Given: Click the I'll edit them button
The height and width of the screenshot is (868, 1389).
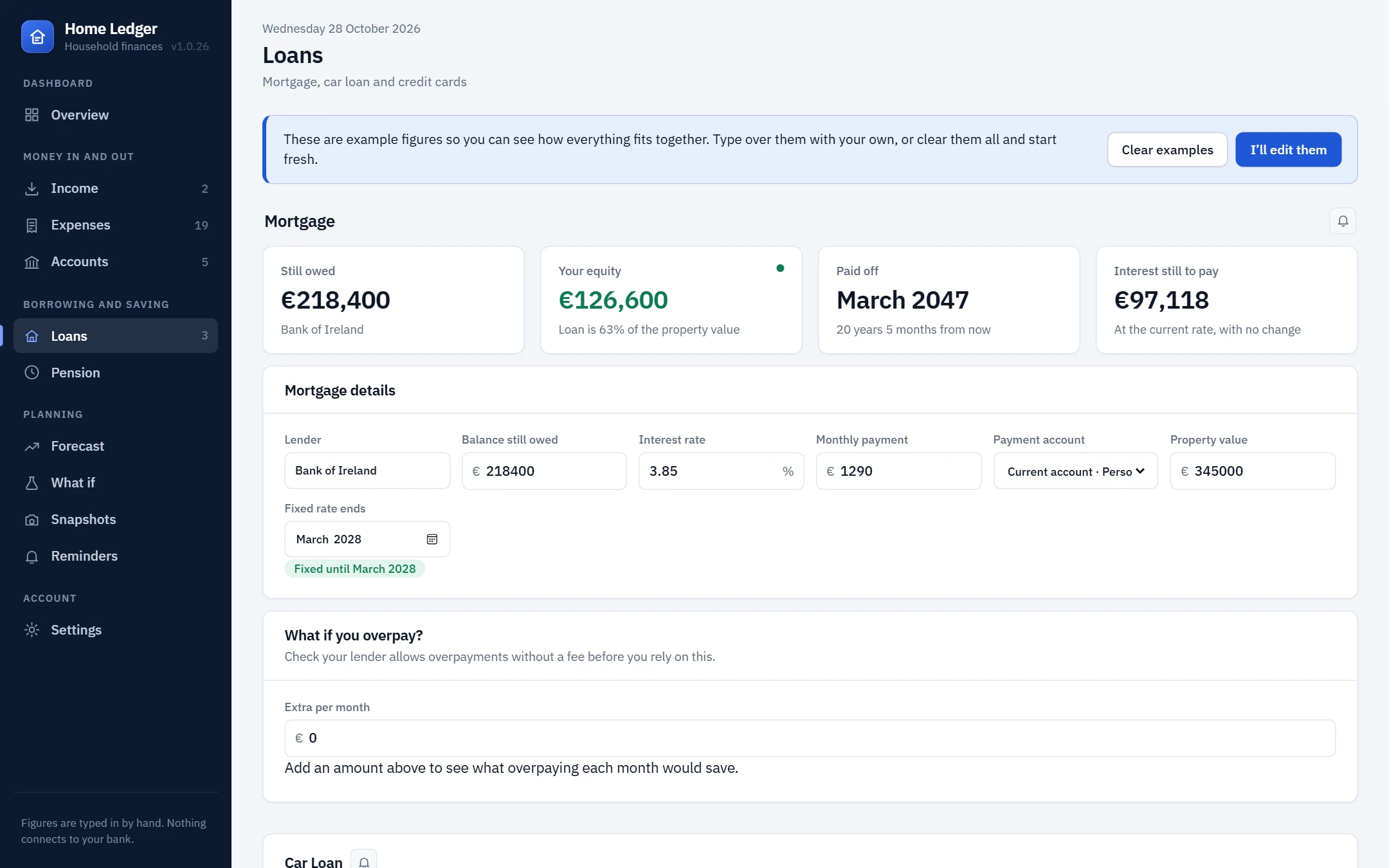Looking at the screenshot, I should tap(1288, 150).
